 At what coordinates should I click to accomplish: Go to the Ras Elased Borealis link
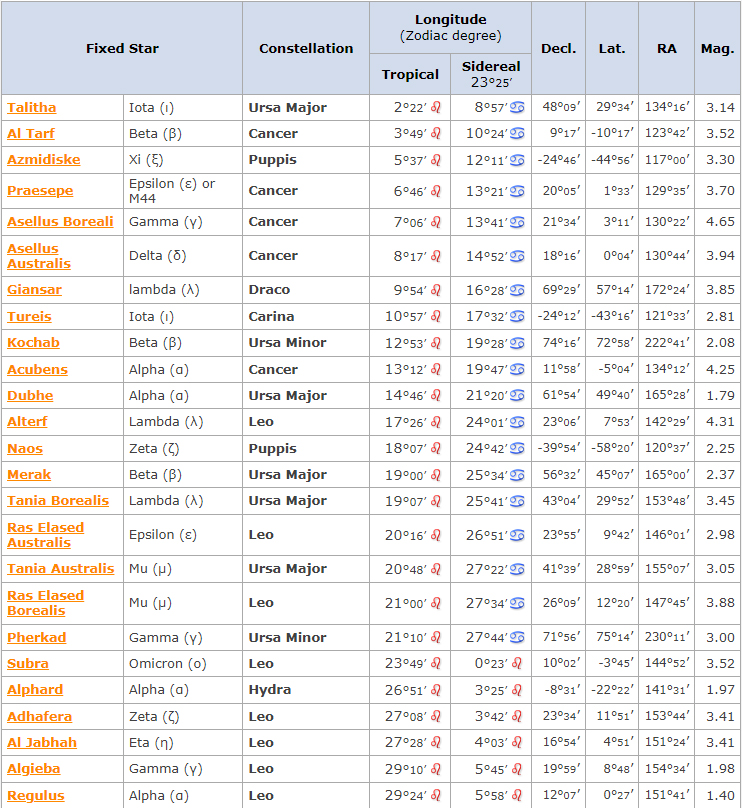(45, 603)
